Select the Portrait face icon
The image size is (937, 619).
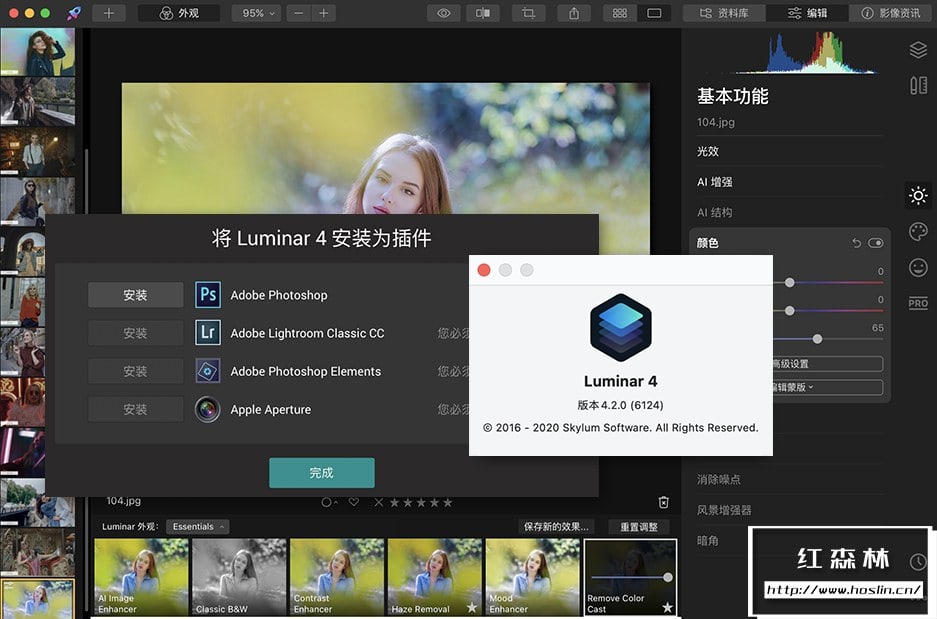918,267
